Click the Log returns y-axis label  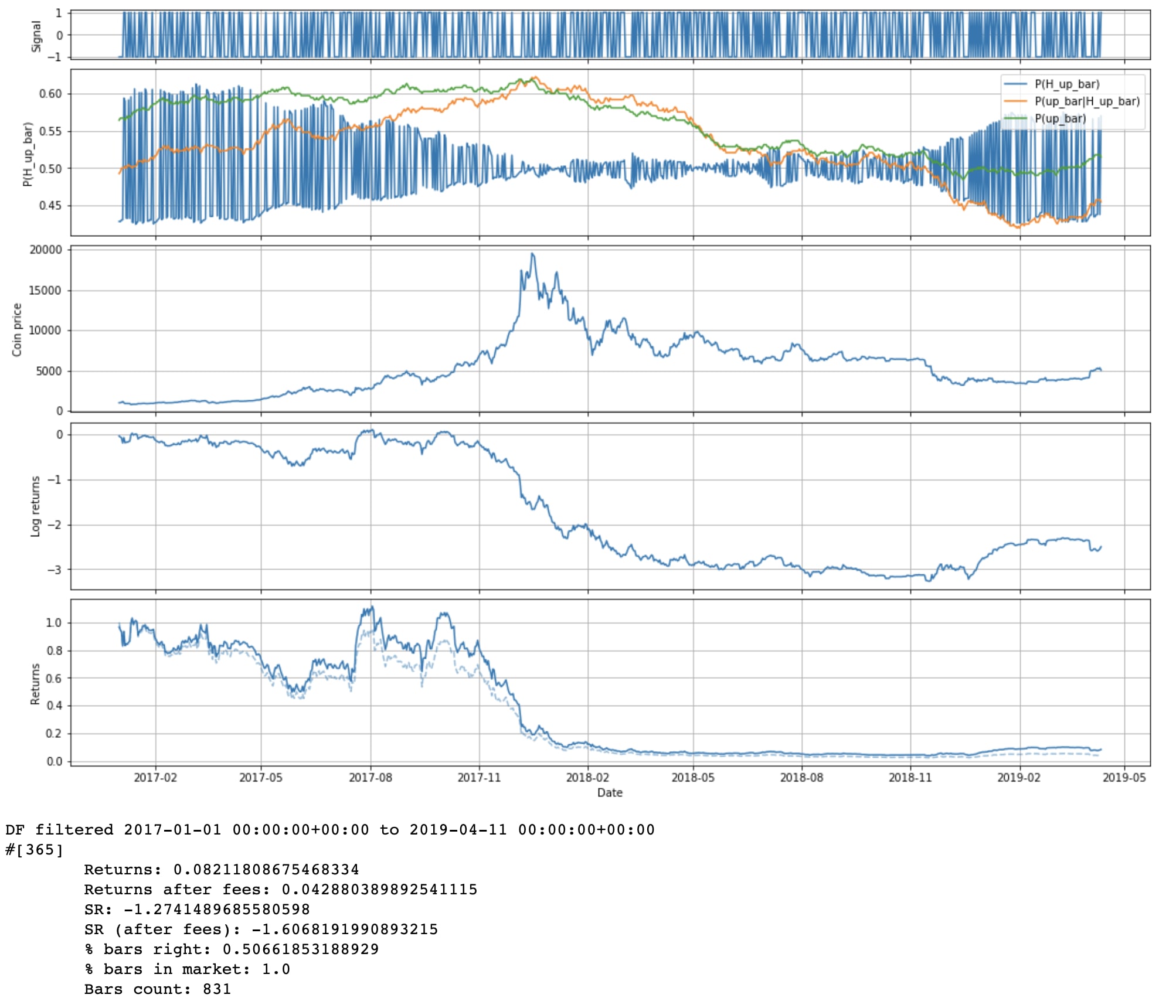[x=36, y=506]
